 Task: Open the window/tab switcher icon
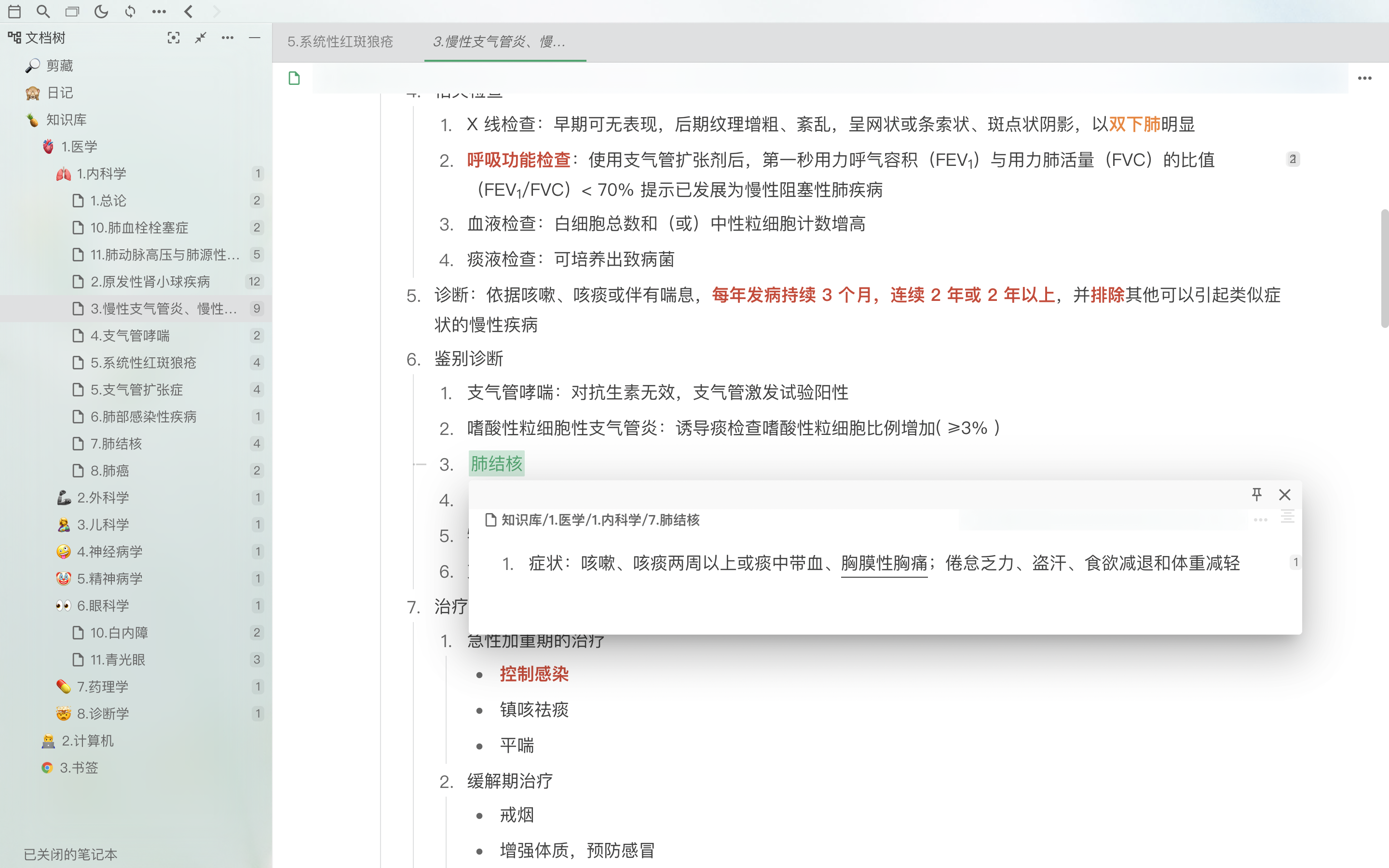pos(72,11)
